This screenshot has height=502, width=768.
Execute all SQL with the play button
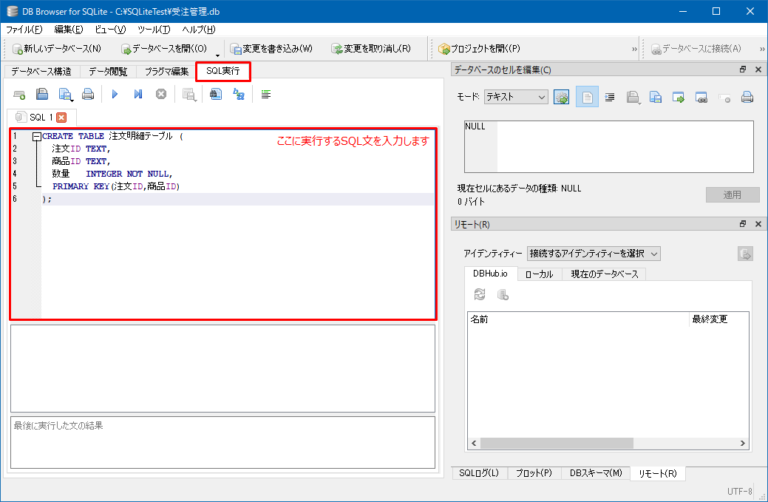coord(115,94)
